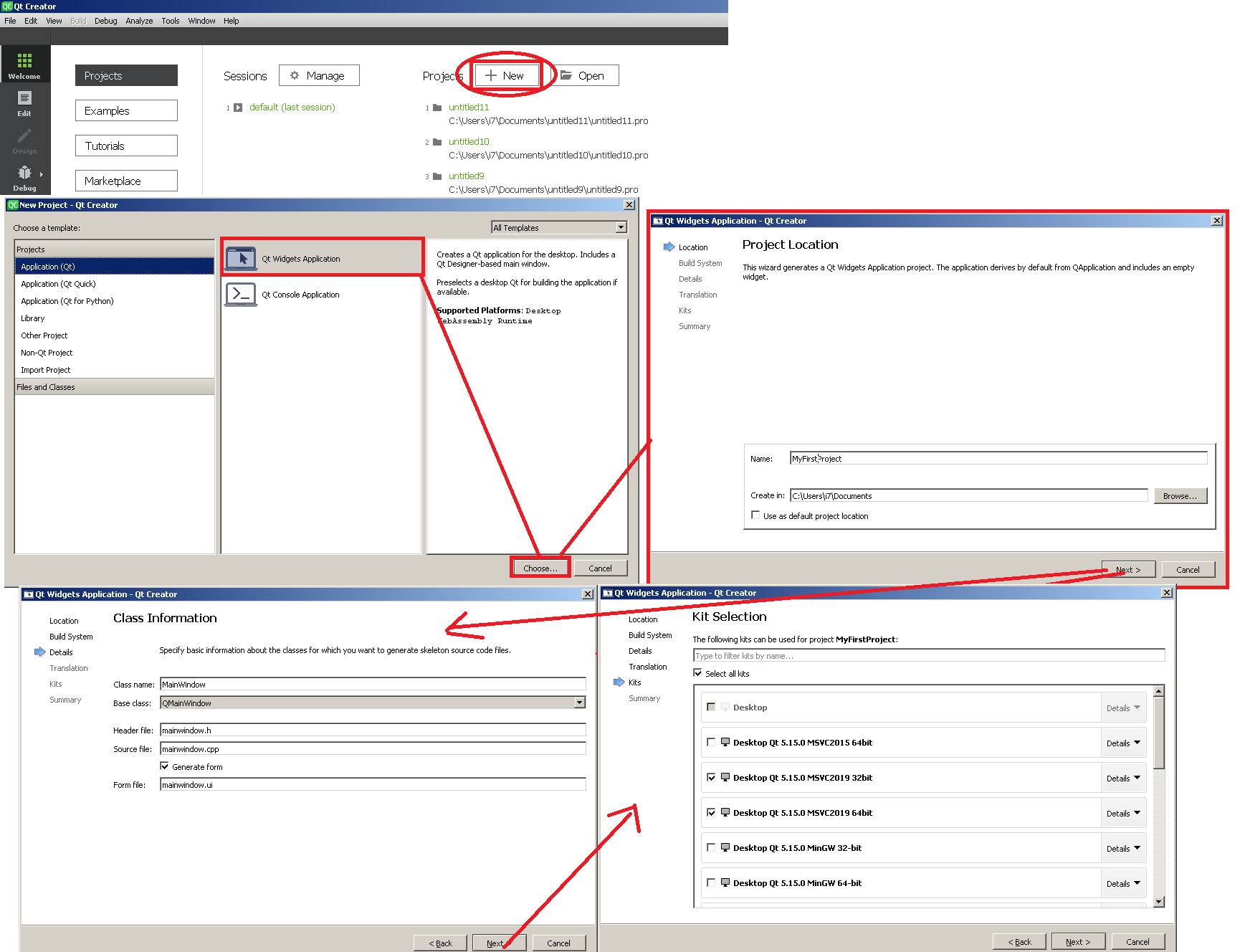Switch to the Welcome mode icon
Screen dimensions: 1240x952
(24, 65)
